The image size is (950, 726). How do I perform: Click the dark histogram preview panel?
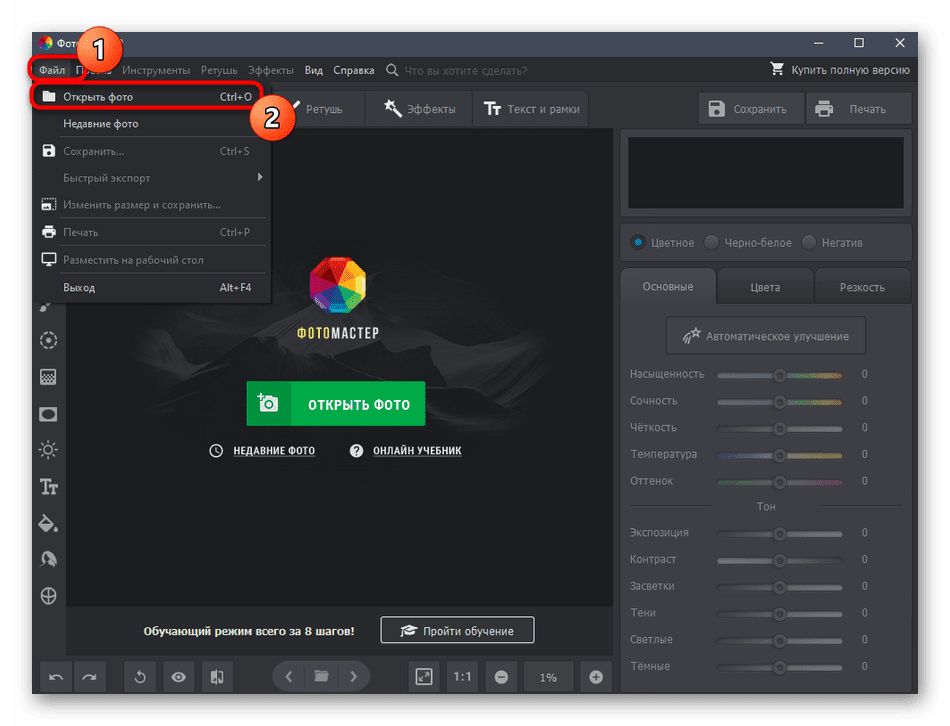(766, 173)
